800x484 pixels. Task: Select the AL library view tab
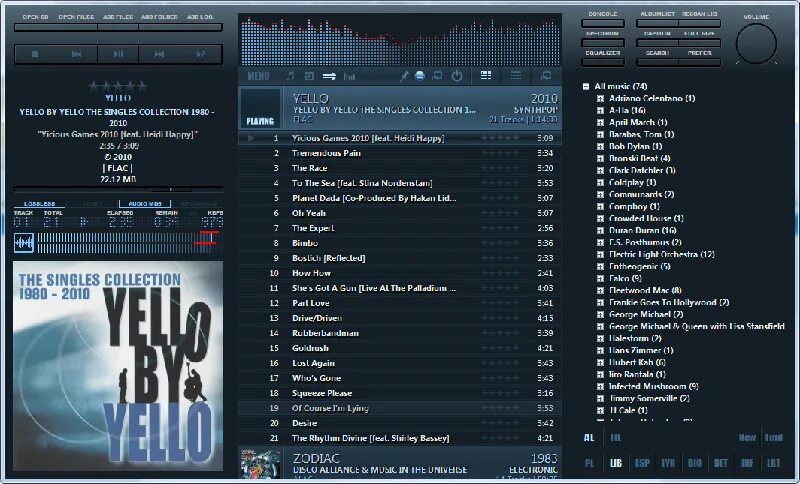589,438
